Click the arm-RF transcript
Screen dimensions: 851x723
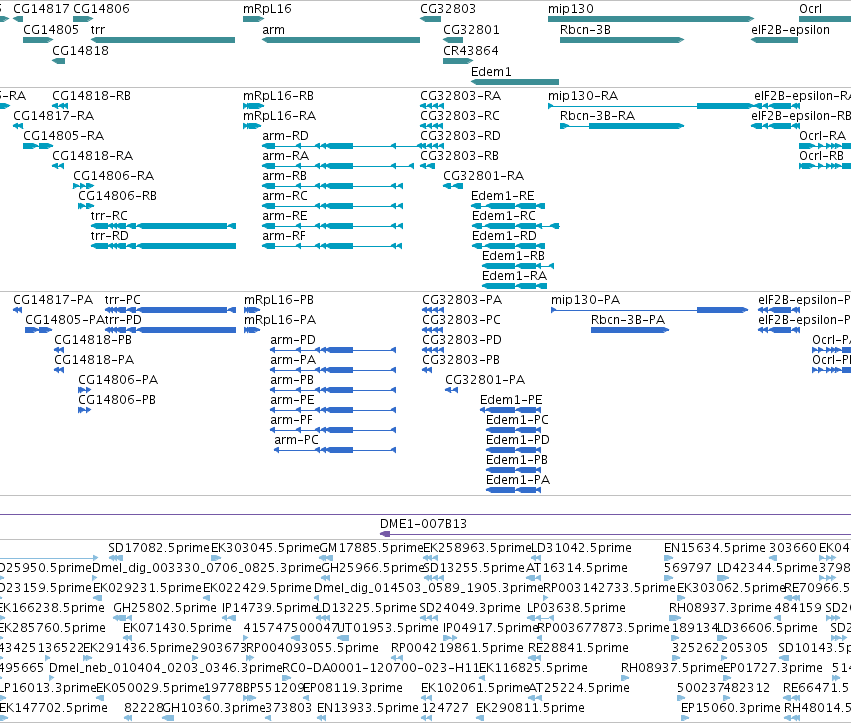click(x=333, y=246)
